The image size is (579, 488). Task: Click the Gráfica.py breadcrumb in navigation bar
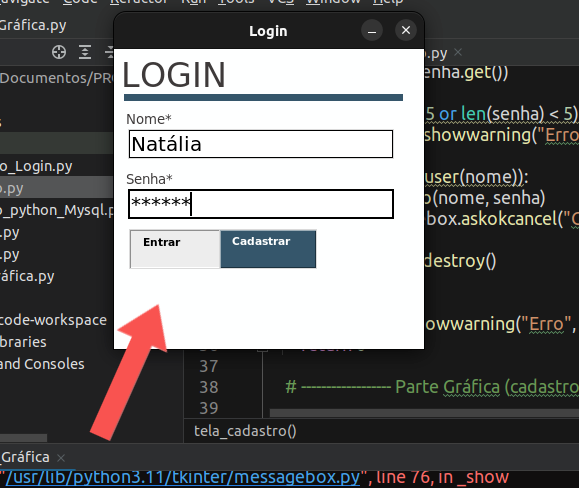click(33, 25)
